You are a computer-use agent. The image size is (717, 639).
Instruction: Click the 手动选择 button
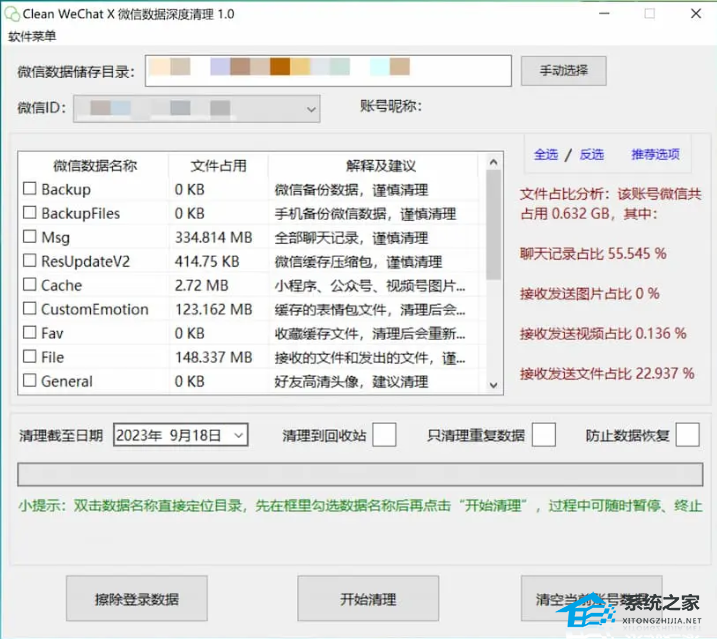(x=563, y=71)
